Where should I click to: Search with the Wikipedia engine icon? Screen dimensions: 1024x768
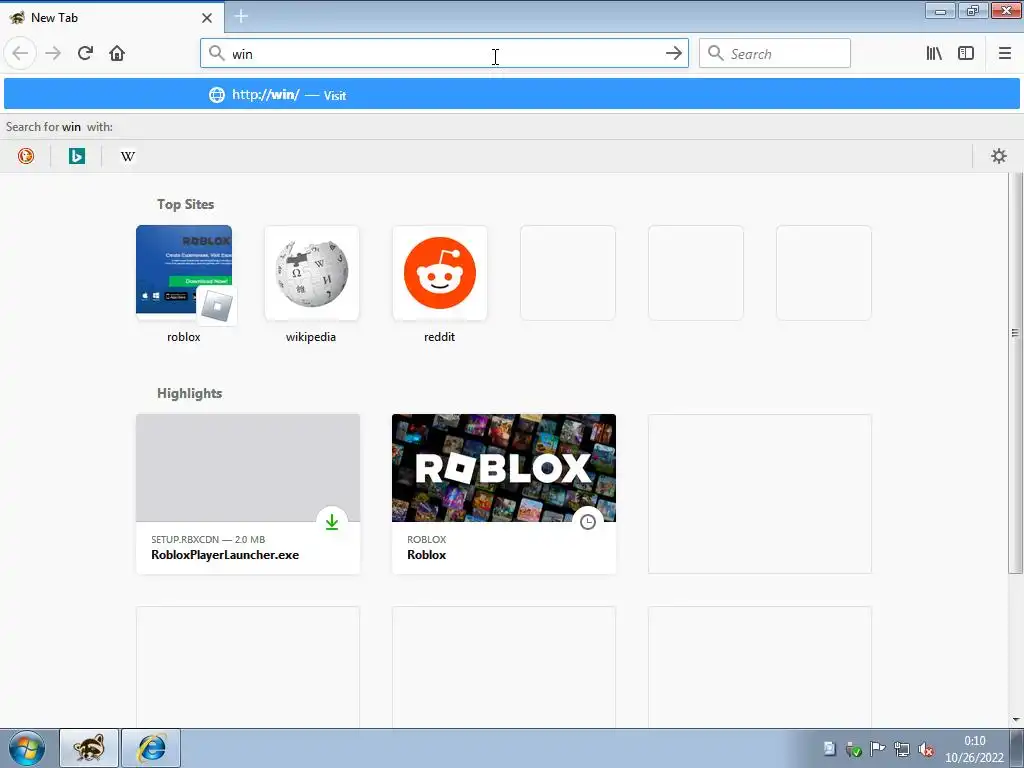[127, 156]
